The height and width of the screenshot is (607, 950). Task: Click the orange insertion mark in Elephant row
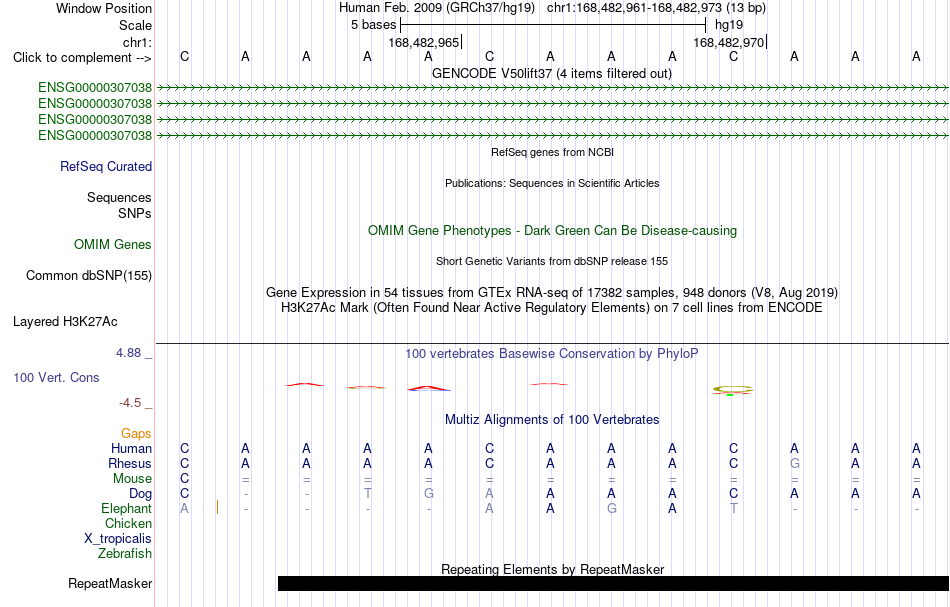217,508
